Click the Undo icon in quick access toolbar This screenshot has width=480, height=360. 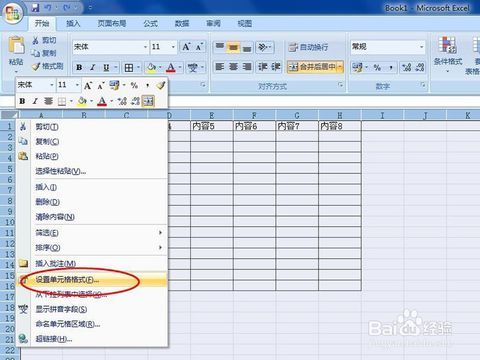click(47, 8)
